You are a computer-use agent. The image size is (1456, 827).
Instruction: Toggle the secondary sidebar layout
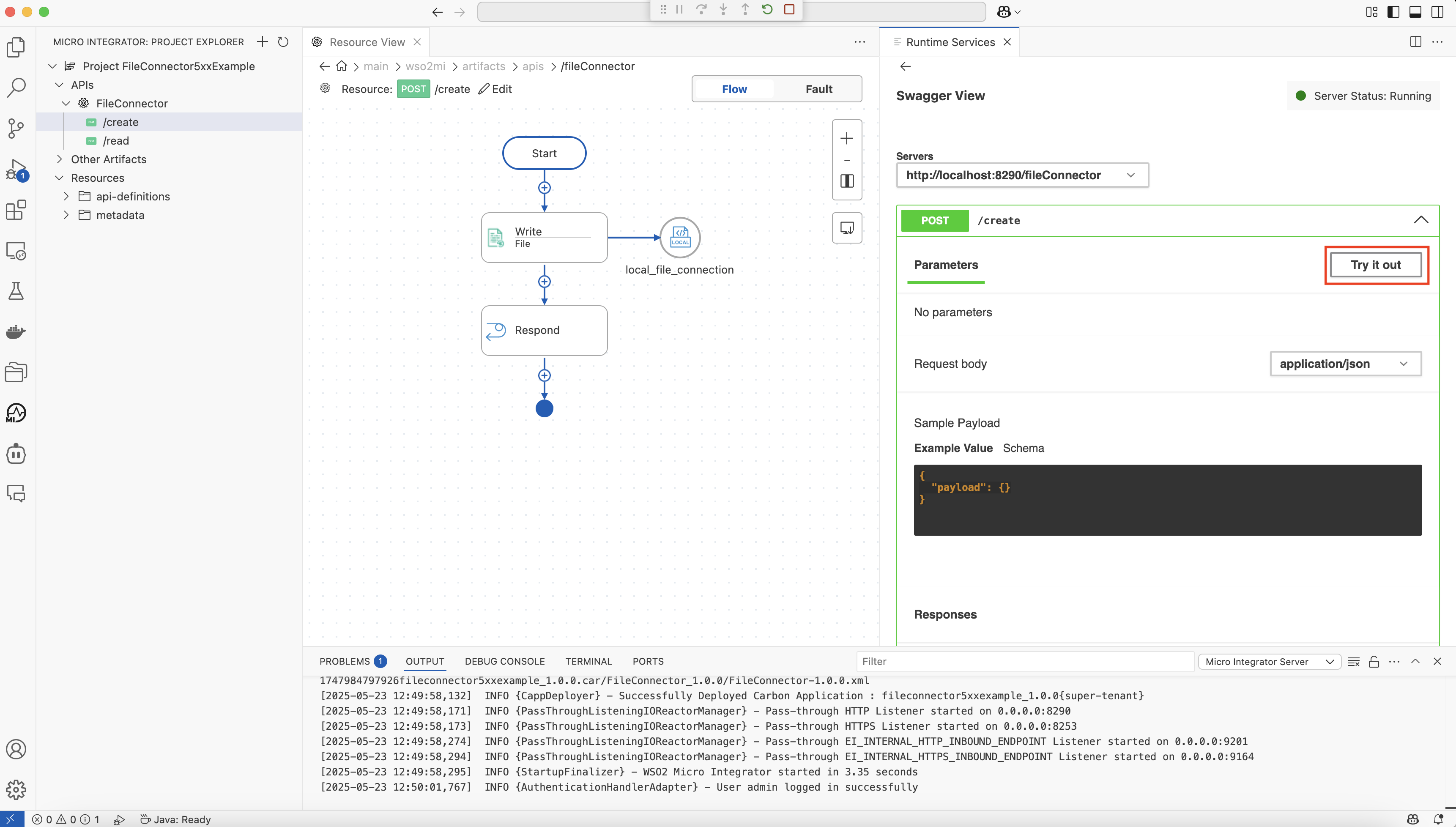(x=1437, y=12)
